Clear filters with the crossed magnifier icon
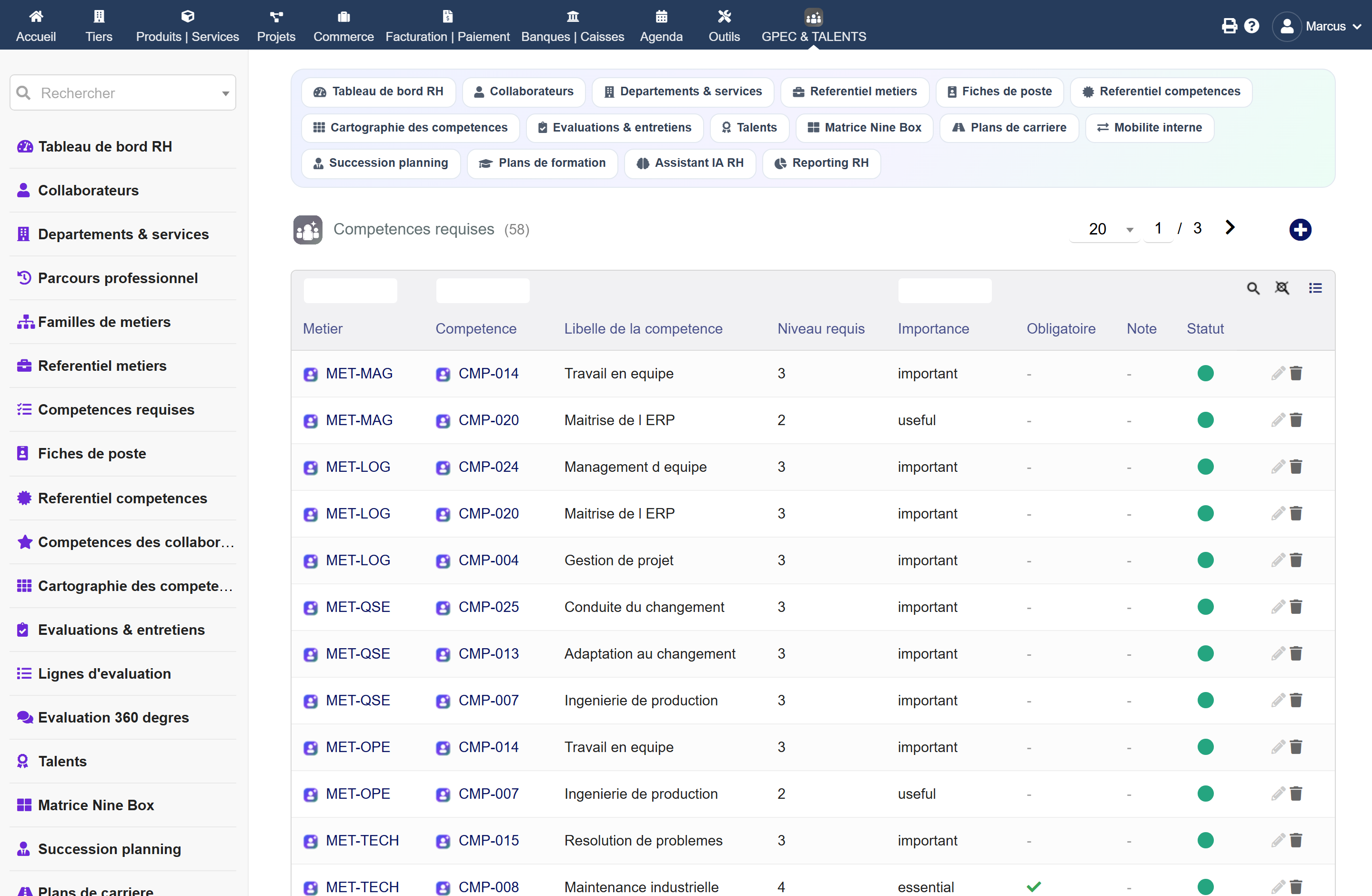Viewport: 1372px width, 896px height. (1282, 288)
